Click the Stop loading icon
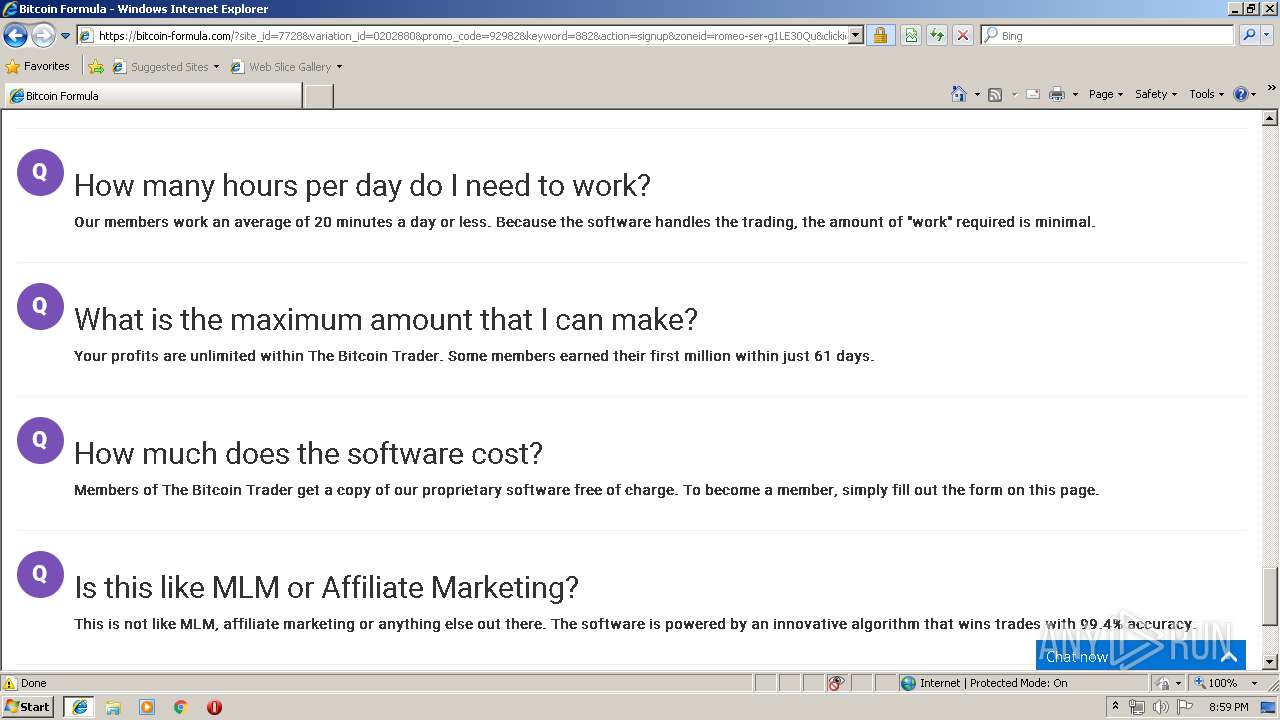1280x720 pixels. point(963,36)
